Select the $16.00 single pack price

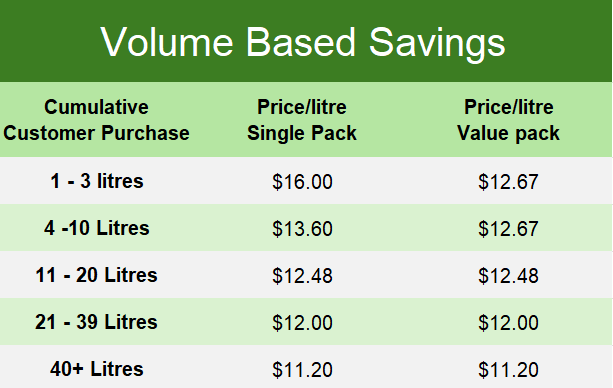[x=302, y=182]
